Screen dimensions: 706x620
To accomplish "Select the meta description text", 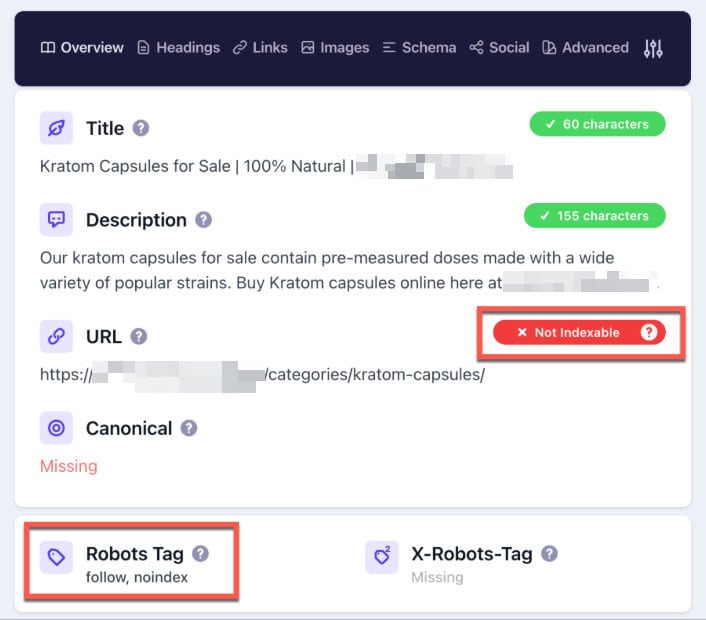I will point(350,270).
